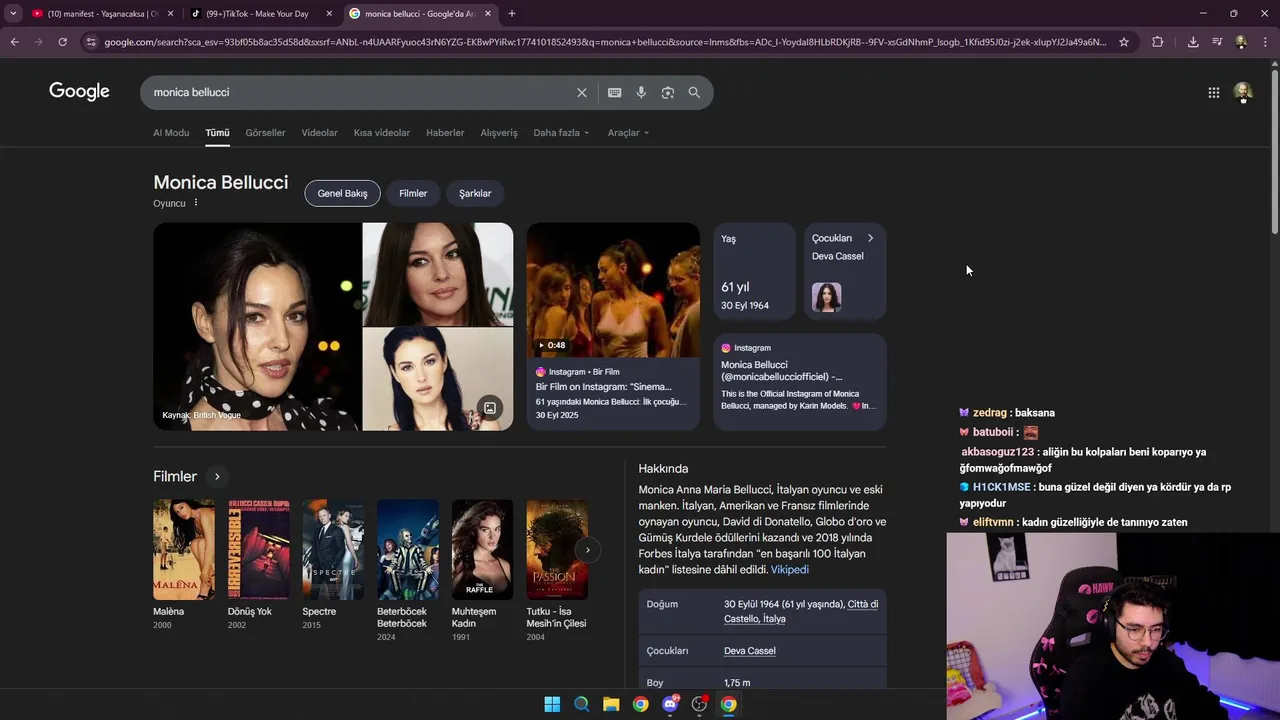Viewport: 1280px width, 720px height.
Task: Click the page vertical scrollbar
Action: coord(1274,150)
